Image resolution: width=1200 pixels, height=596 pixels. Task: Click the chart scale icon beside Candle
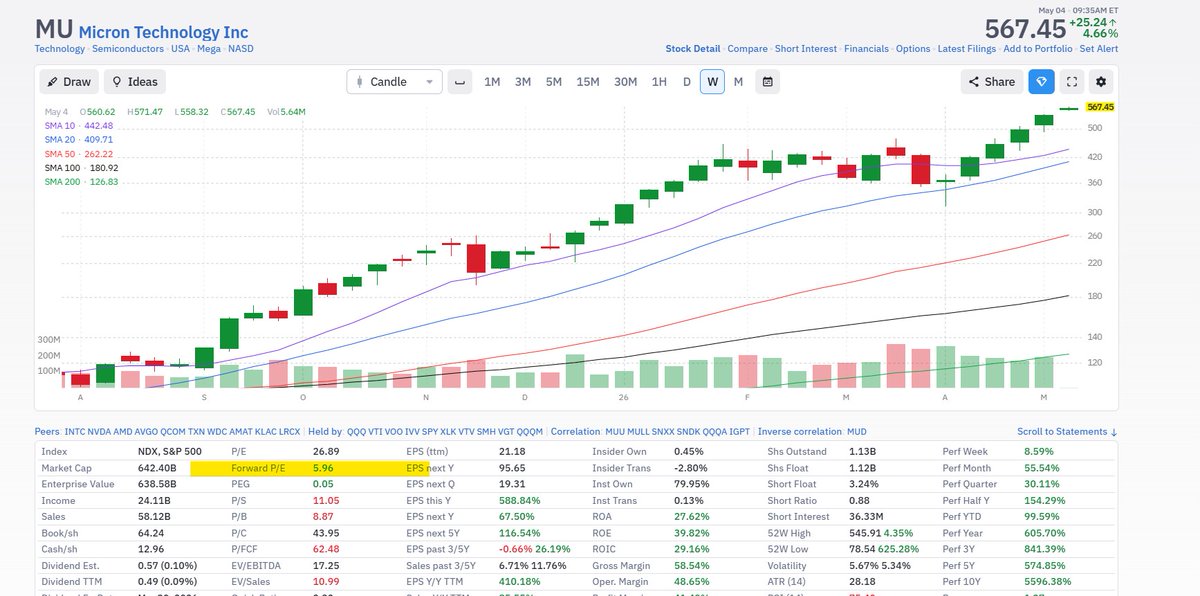(x=460, y=82)
